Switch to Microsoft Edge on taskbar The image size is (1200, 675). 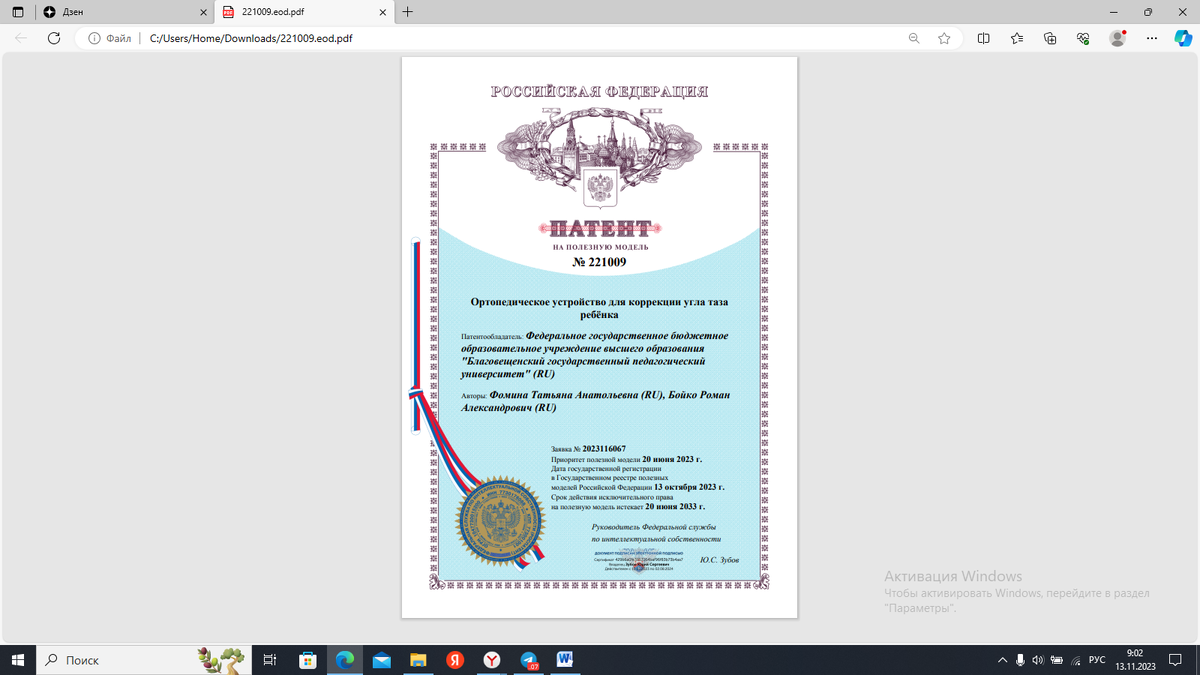point(345,660)
